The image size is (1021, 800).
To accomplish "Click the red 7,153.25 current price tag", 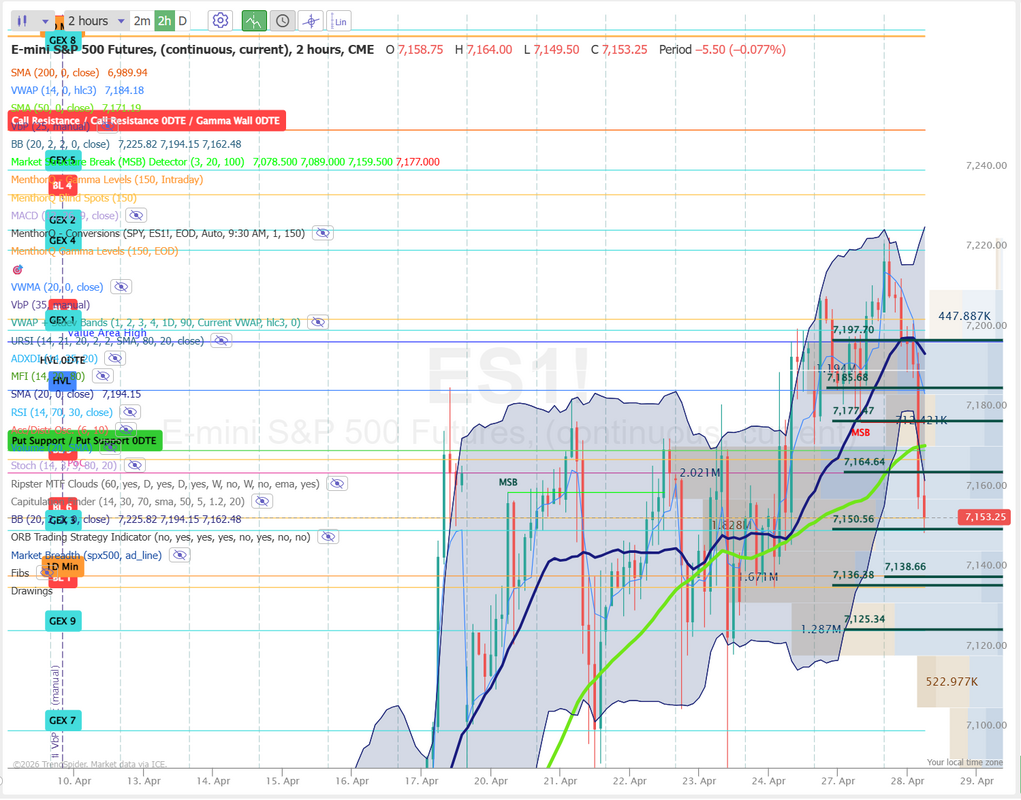I will [984, 517].
